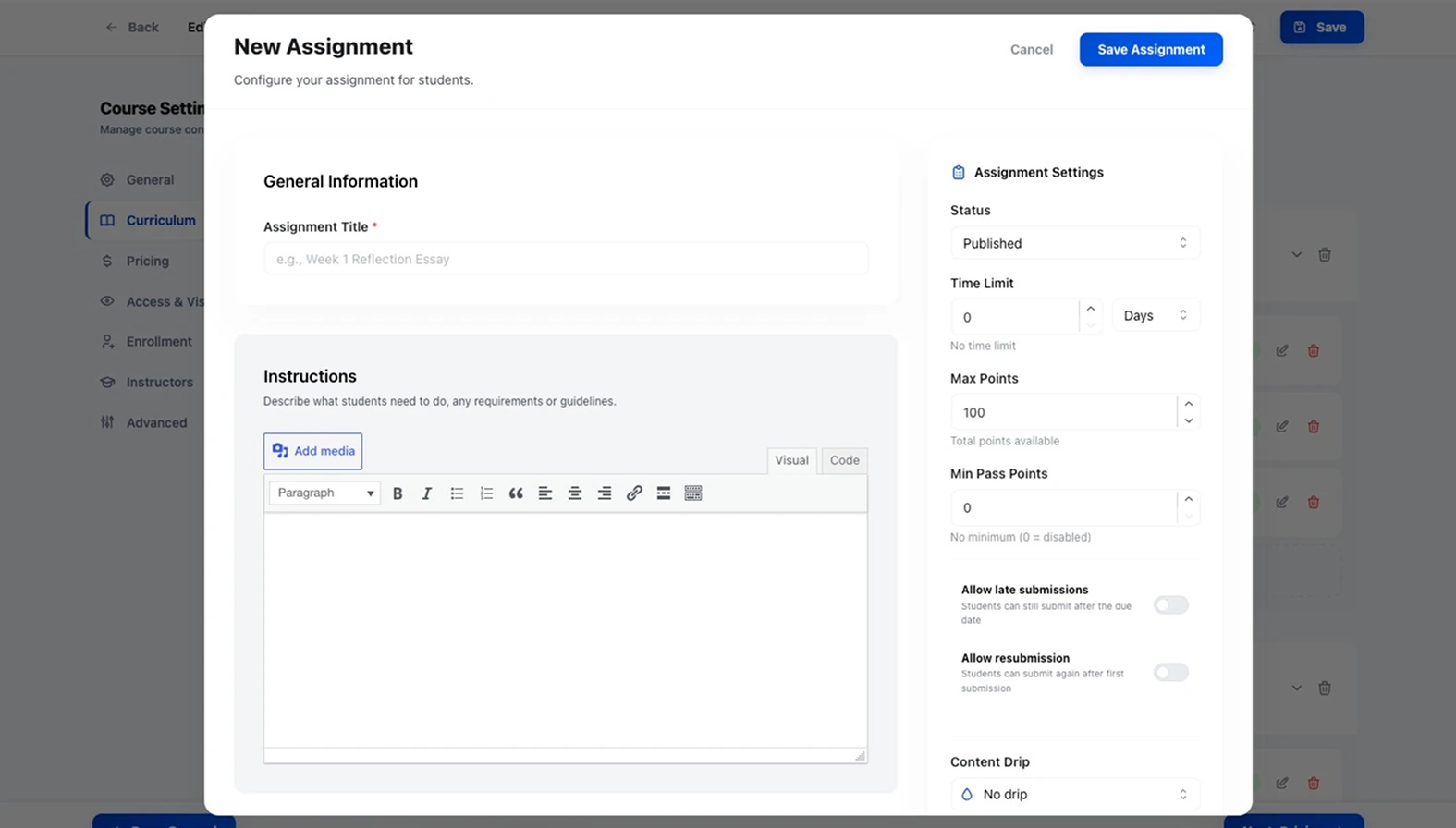Insert a numbered list
This screenshot has height=828, width=1456.
point(486,493)
